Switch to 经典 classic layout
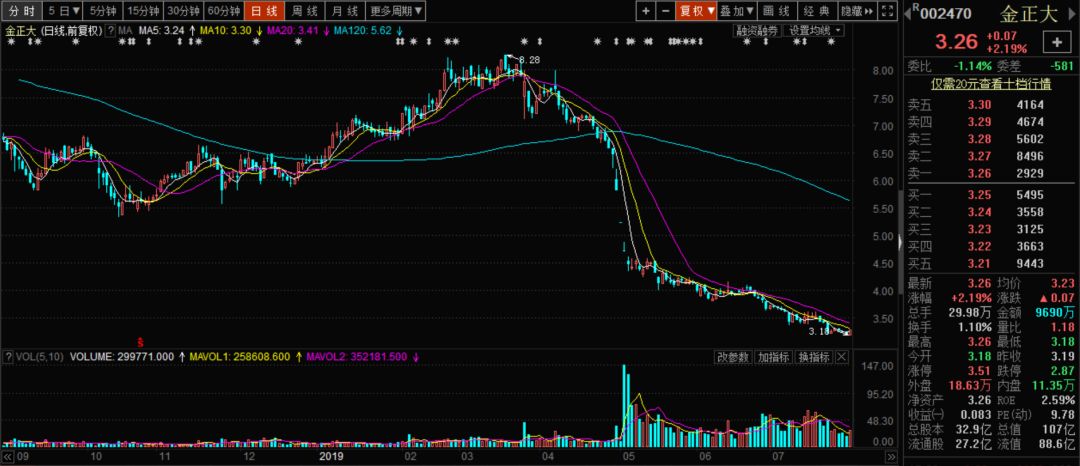This screenshot has width=1080, height=466. point(818,11)
